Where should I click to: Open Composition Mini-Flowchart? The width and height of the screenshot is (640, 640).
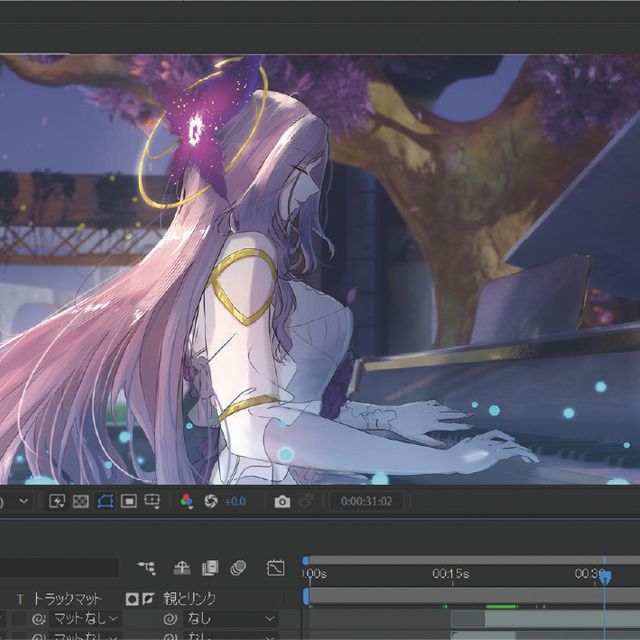coord(147,568)
